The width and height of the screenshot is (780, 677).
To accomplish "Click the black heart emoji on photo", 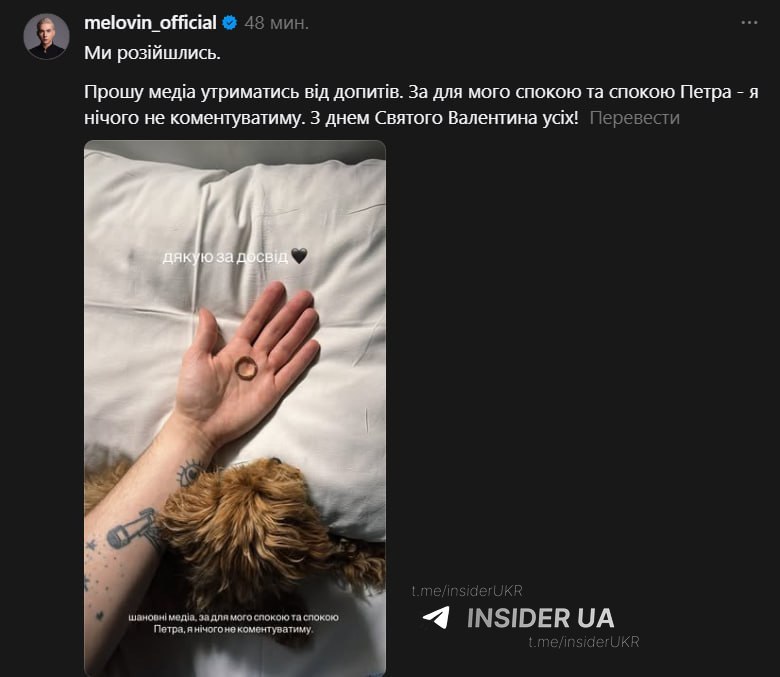I will pos(299,256).
